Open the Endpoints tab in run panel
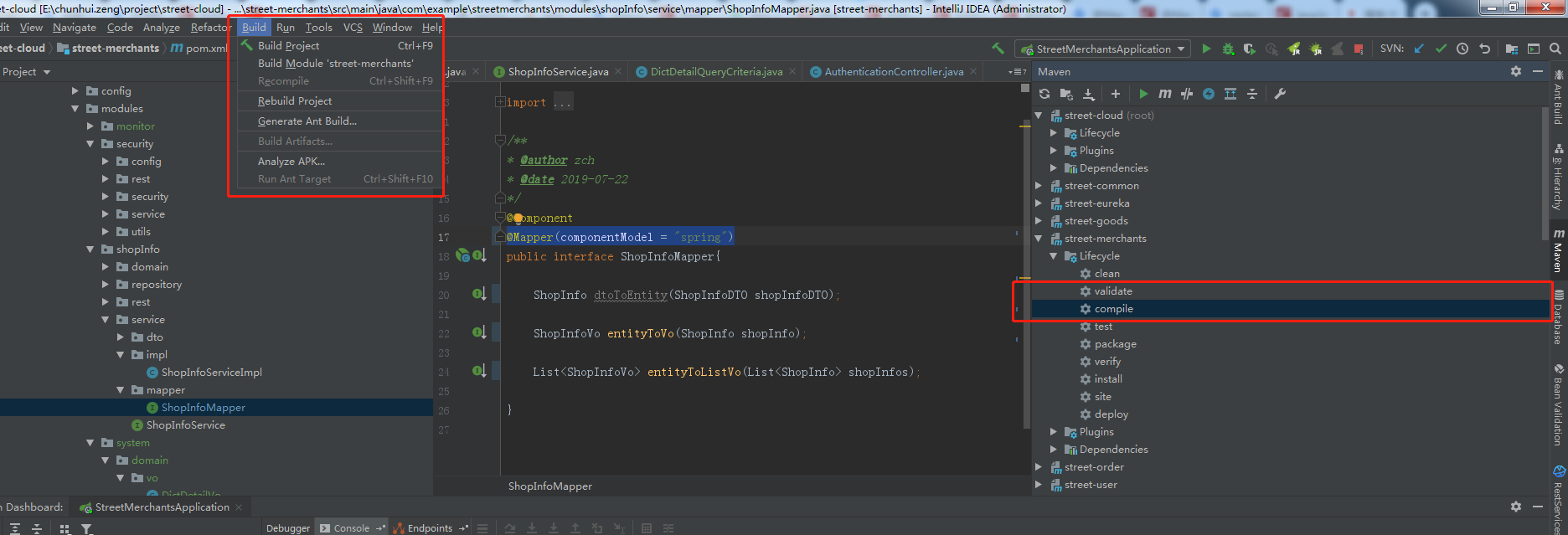The height and width of the screenshot is (535, 1568). click(x=430, y=528)
